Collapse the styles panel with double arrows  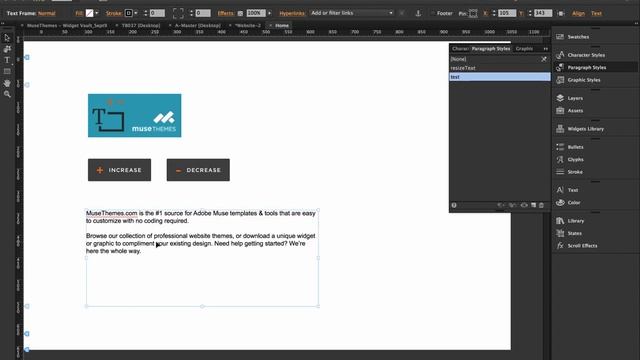[x=546, y=49]
